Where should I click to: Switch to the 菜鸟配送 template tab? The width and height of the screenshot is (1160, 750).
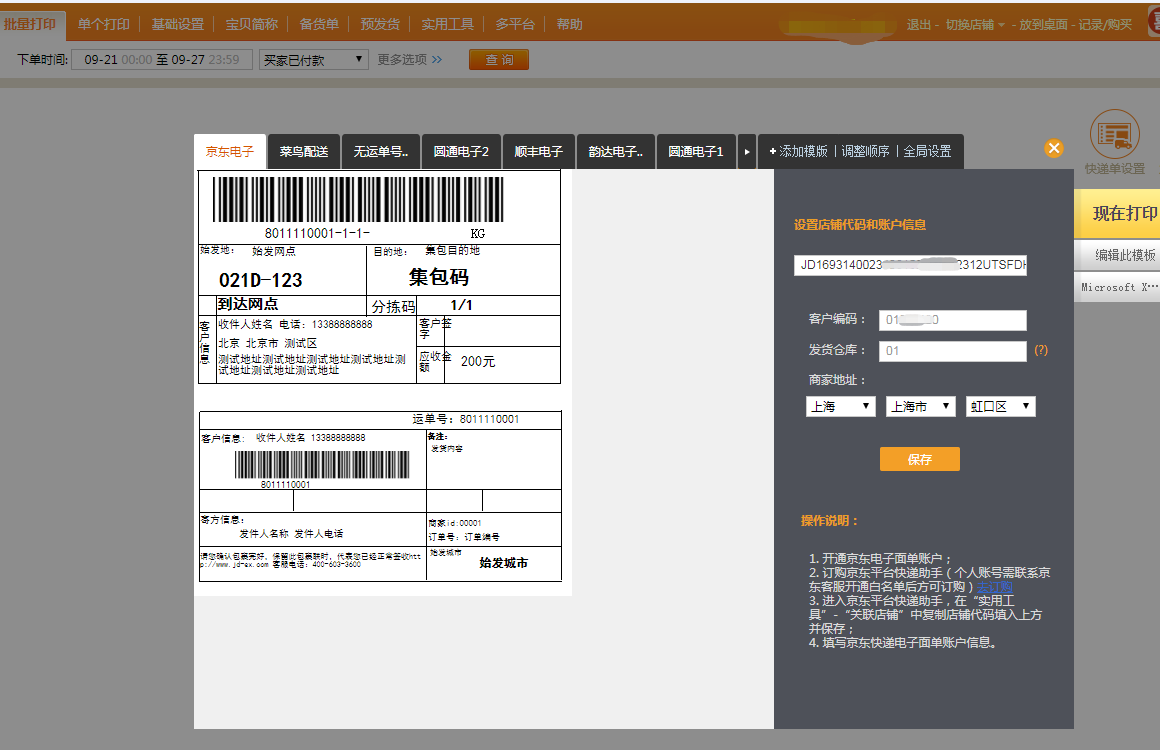click(304, 152)
